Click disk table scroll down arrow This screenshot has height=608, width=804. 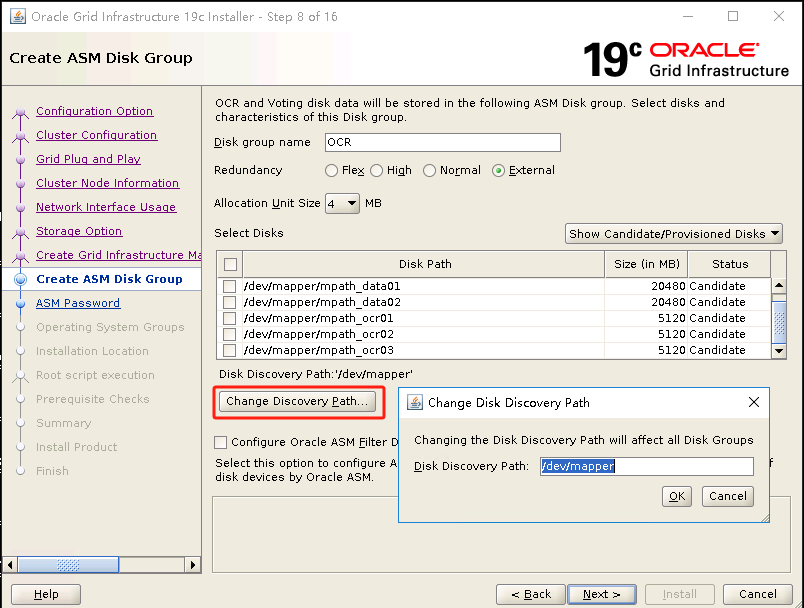coord(779,351)
